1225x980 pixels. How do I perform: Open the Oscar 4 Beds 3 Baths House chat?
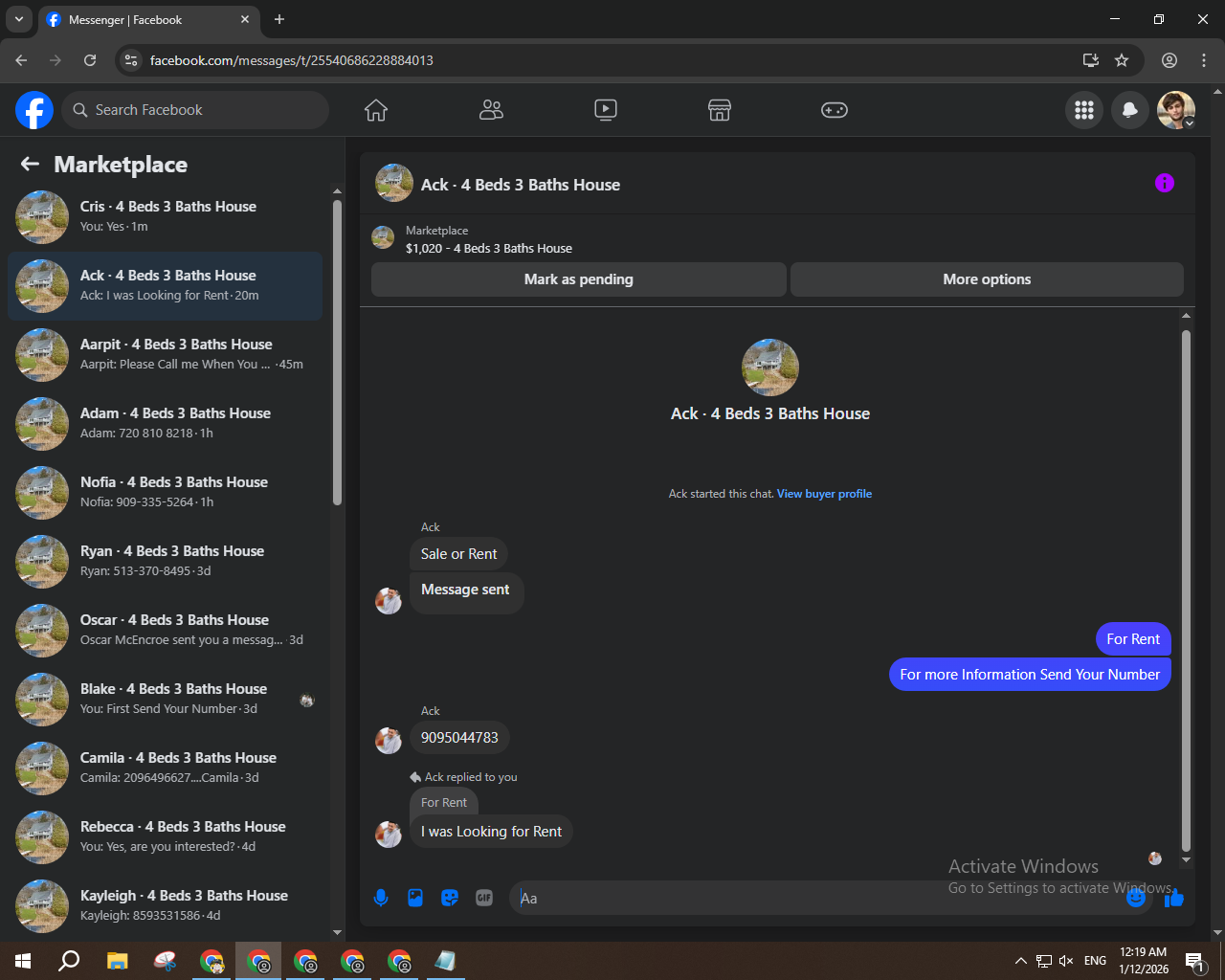[165, 631]
